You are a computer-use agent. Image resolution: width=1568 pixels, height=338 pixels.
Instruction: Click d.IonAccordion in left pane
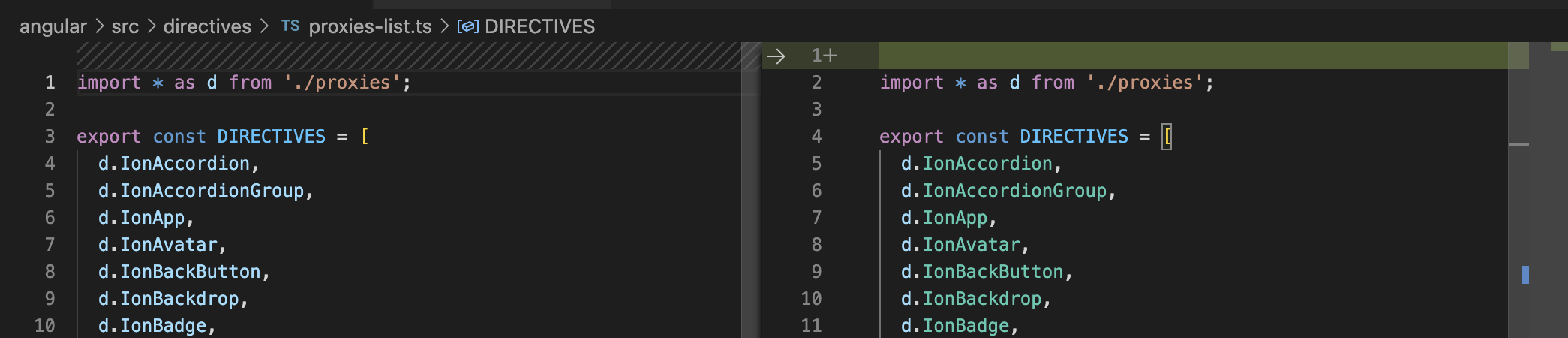point(179,164)
